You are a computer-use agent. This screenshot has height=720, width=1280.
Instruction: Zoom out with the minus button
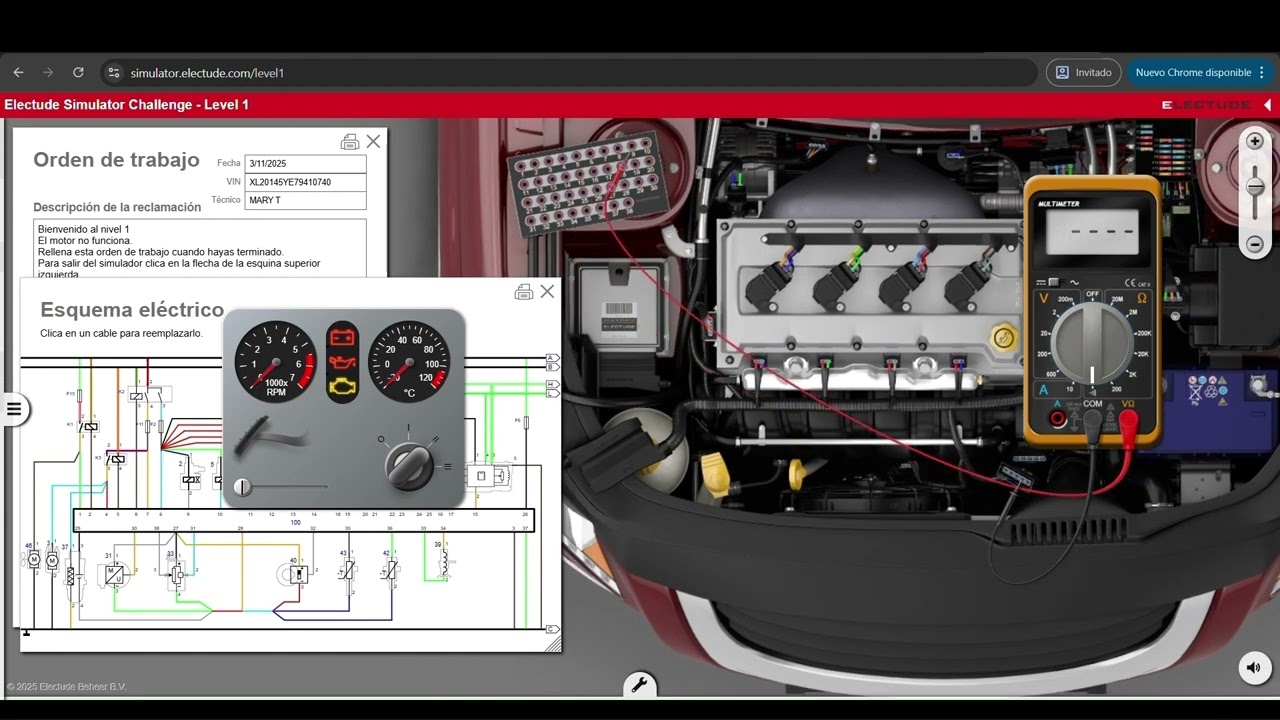[1255, 244]
